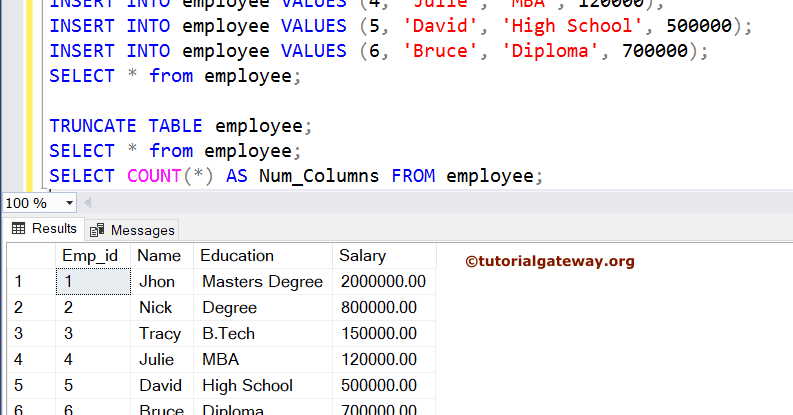Select the Emp_id cell in Jhon's row
Viewport: 793px width, 415px height.
pyautogui.click(x=93, y=282)
